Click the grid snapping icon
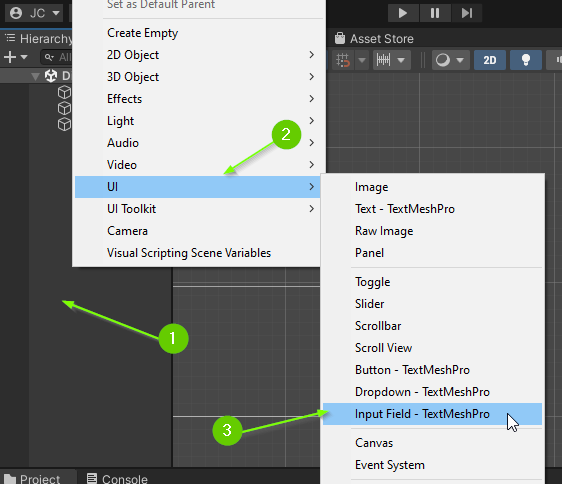This screenshot has width=562, height=484. click(343, 60)
